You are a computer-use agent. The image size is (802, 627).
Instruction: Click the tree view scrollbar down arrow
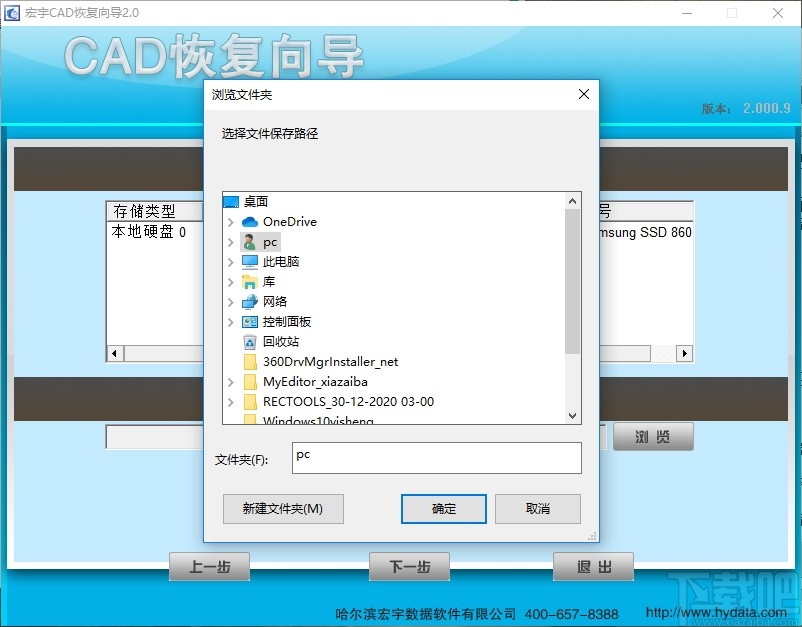pos(572,416)
